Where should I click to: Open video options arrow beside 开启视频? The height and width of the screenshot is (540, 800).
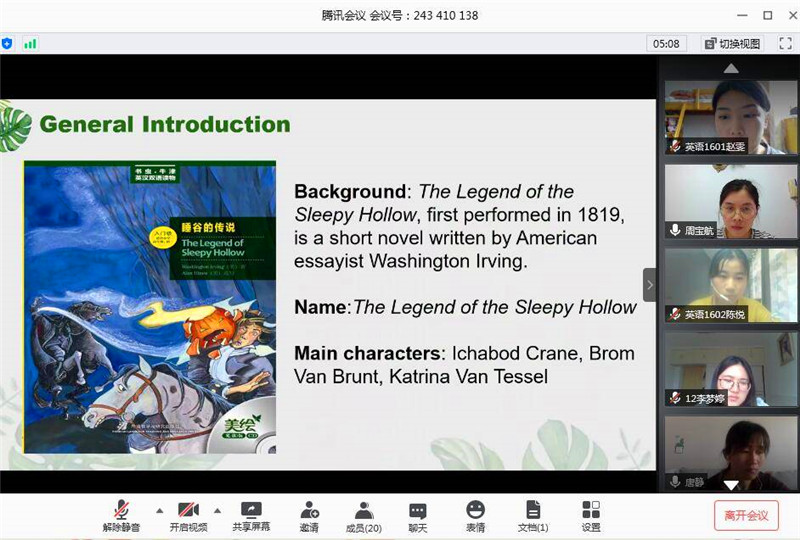point(218,509)
